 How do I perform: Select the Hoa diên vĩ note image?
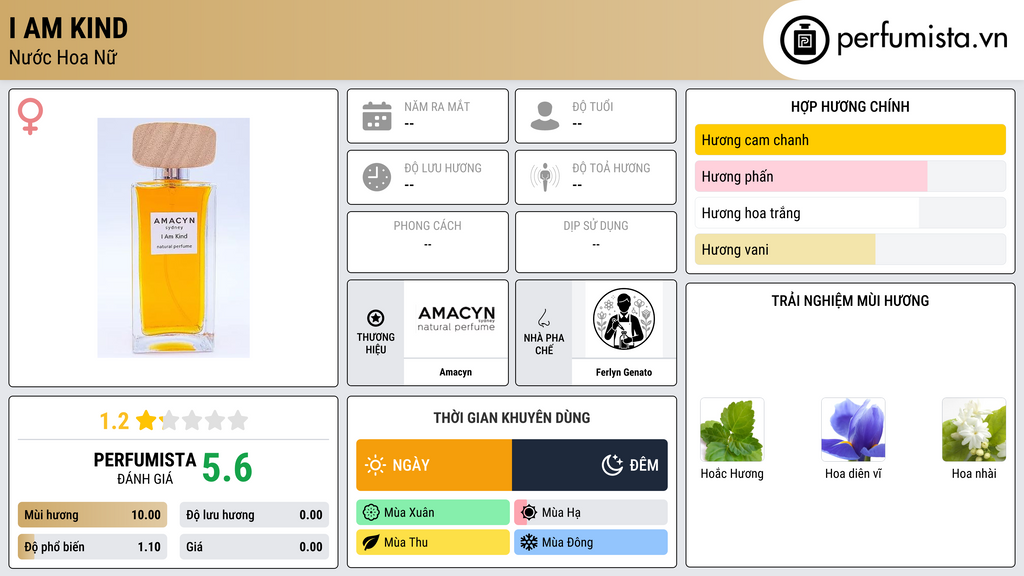(x=853, y=430)
